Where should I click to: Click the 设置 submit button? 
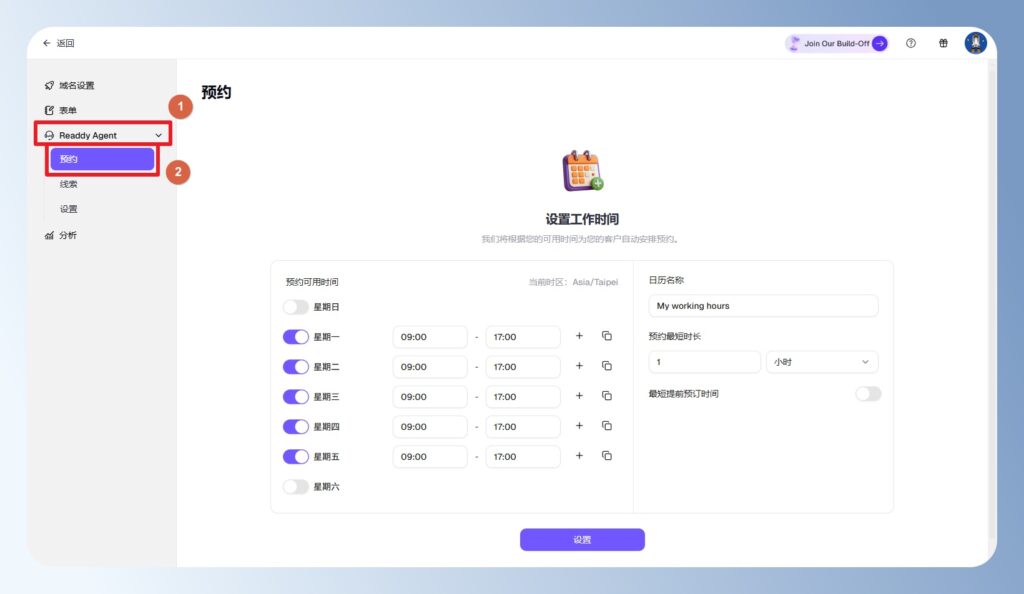582,539
